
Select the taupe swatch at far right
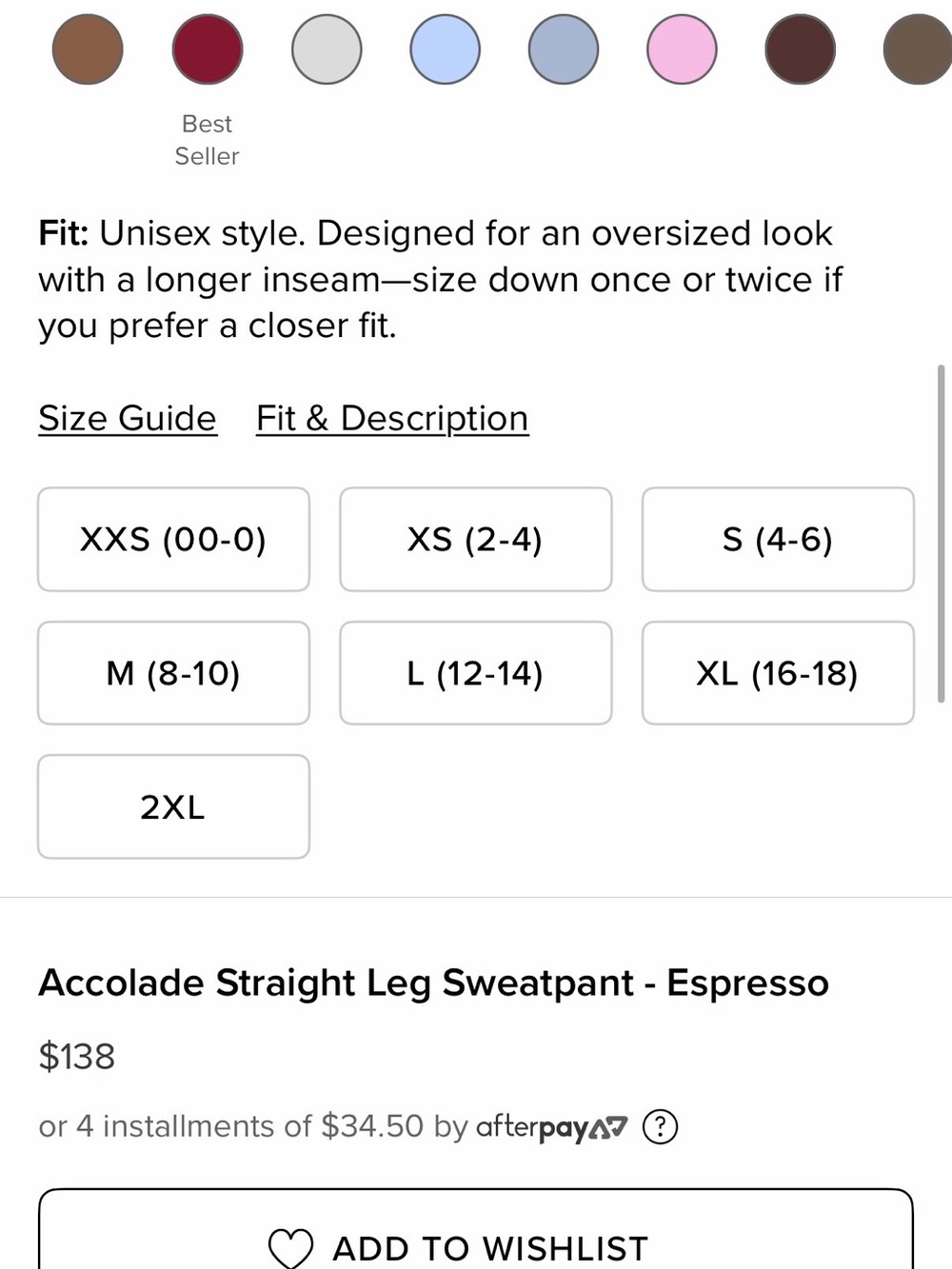[x=918, y=50]
